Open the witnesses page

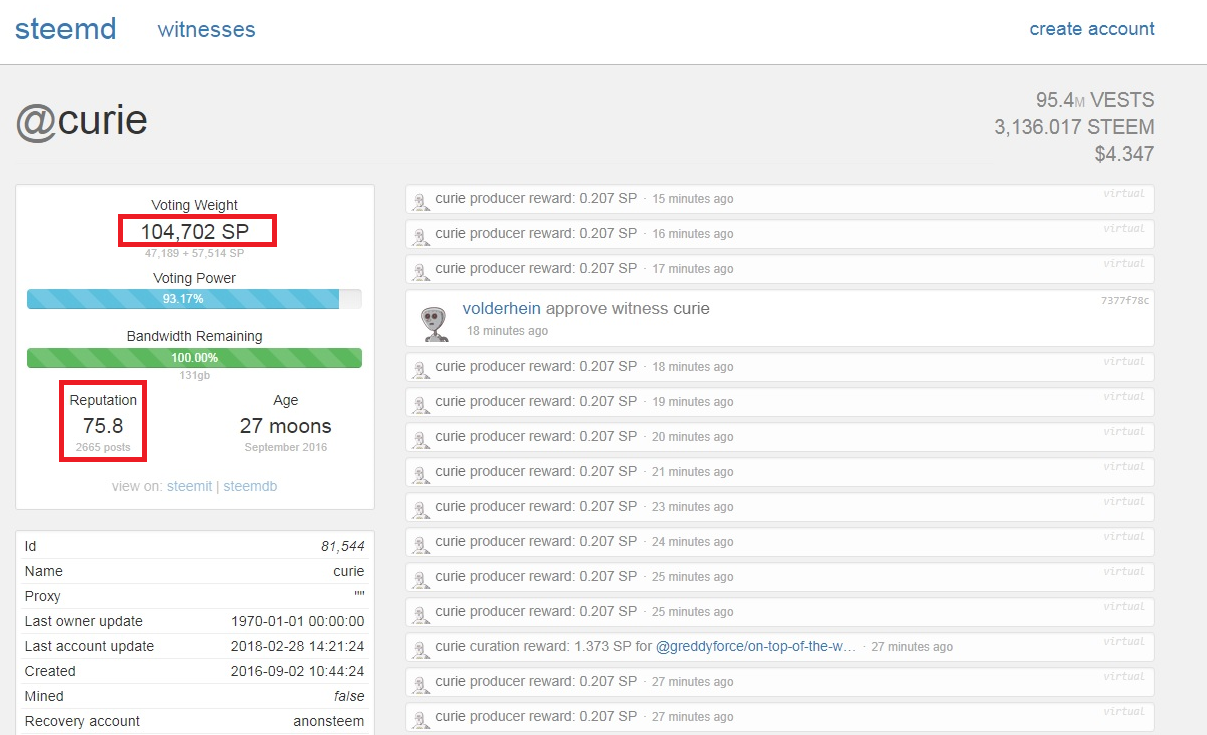(207, 30)
